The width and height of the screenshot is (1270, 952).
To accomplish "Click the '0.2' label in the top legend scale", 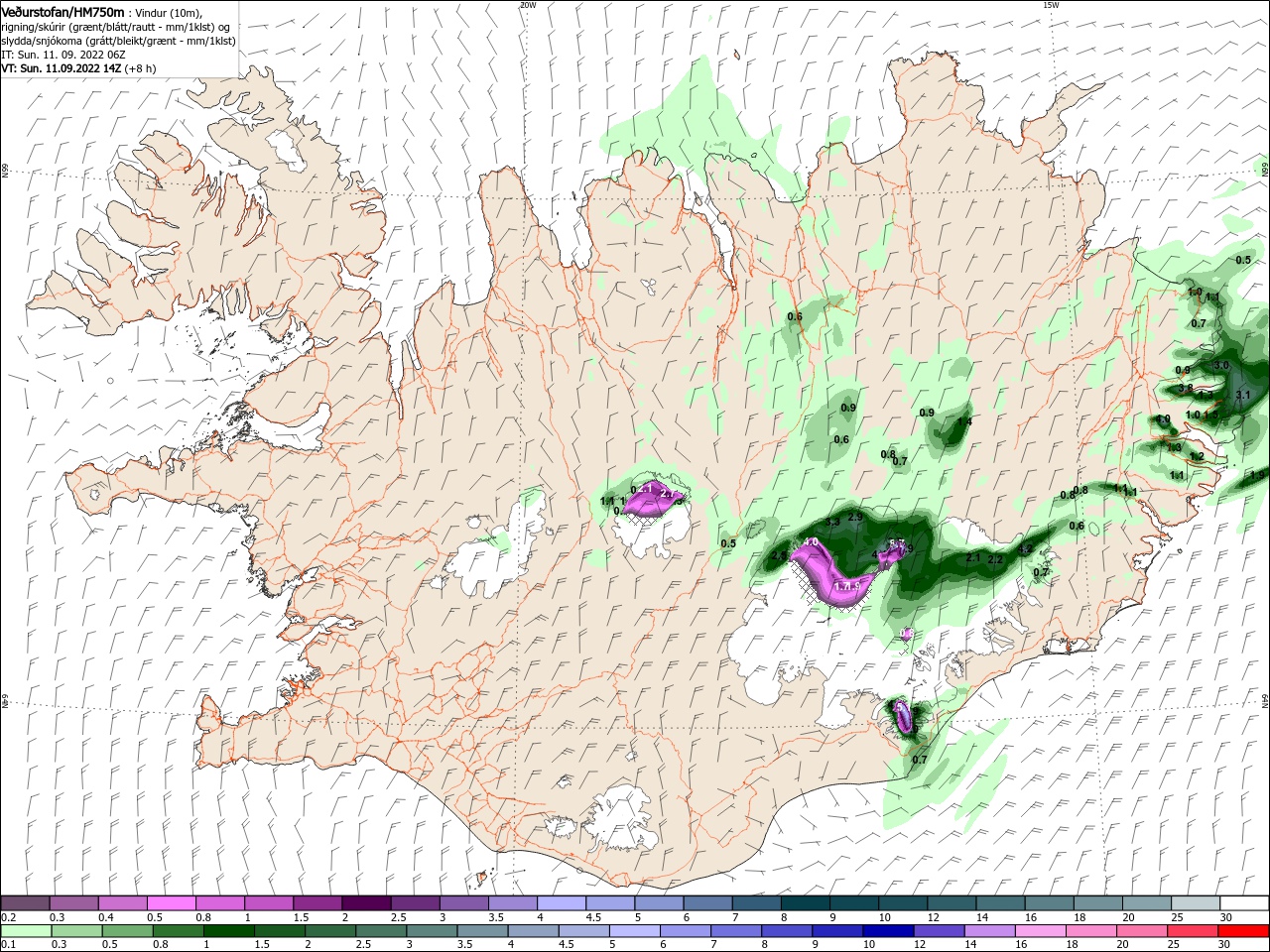I will tap(9, 917).
